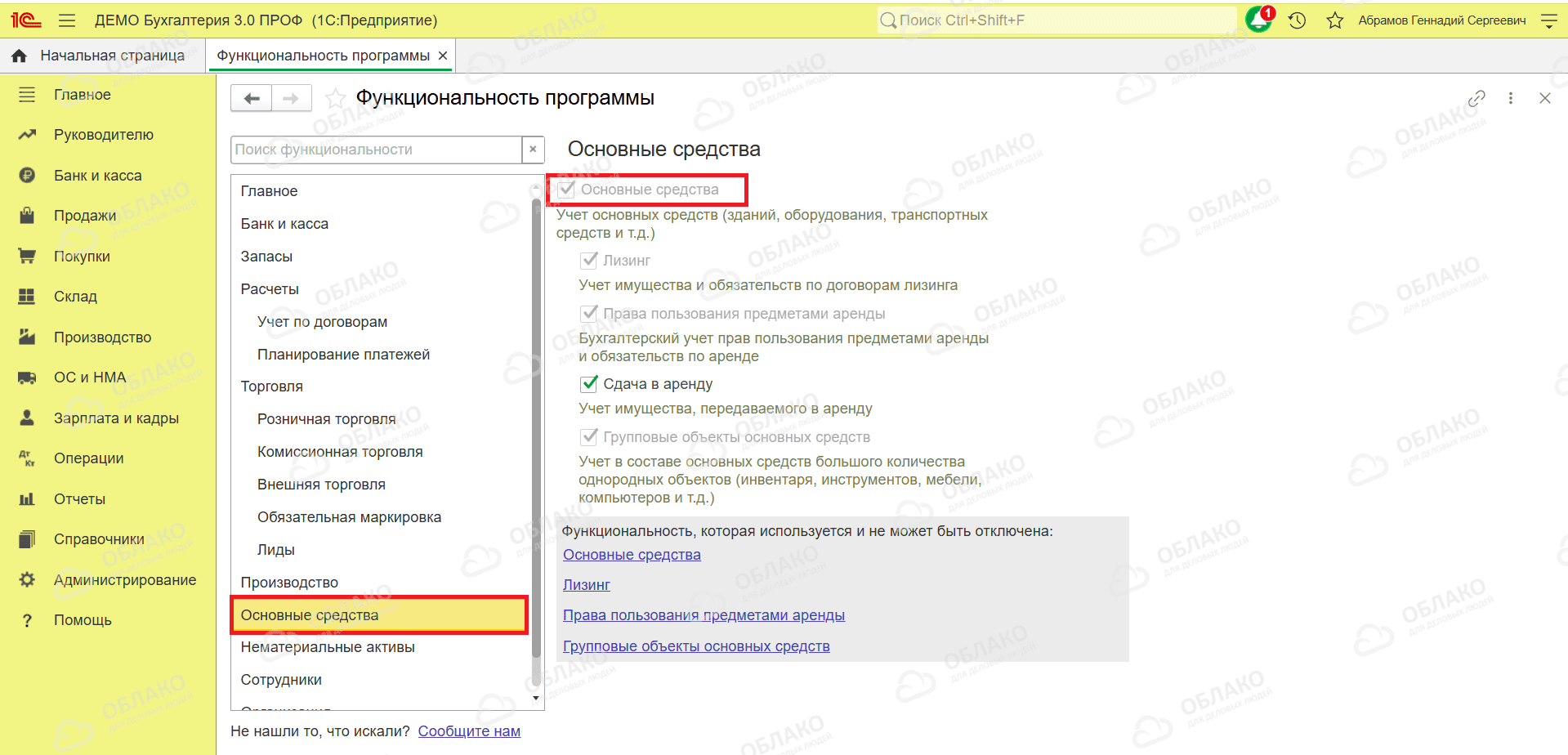Select Основные средства in functionality list

pos(380,615)
